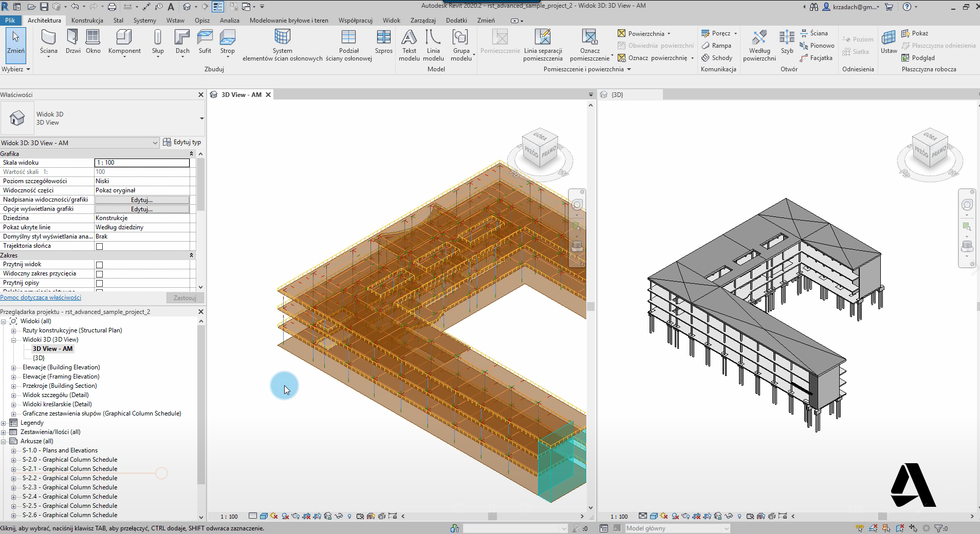Select the Drzwi door tool
This screenshot has height=534, width=980.
[73, 42]
